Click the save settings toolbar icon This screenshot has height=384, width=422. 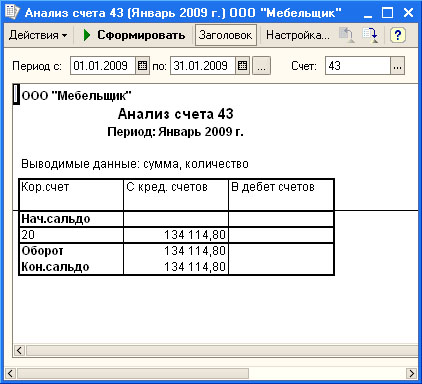point(370,35)
